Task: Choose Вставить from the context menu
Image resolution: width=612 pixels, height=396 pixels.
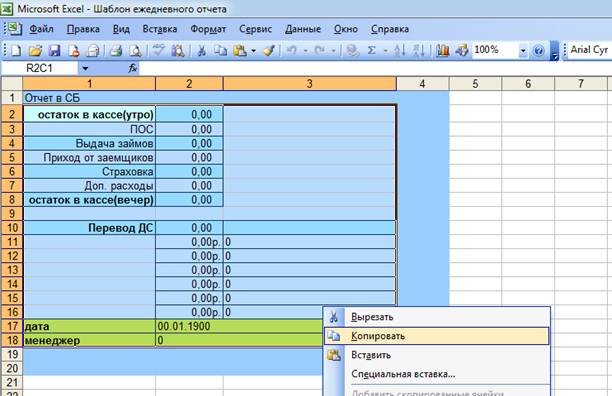Action: [436, 355]
